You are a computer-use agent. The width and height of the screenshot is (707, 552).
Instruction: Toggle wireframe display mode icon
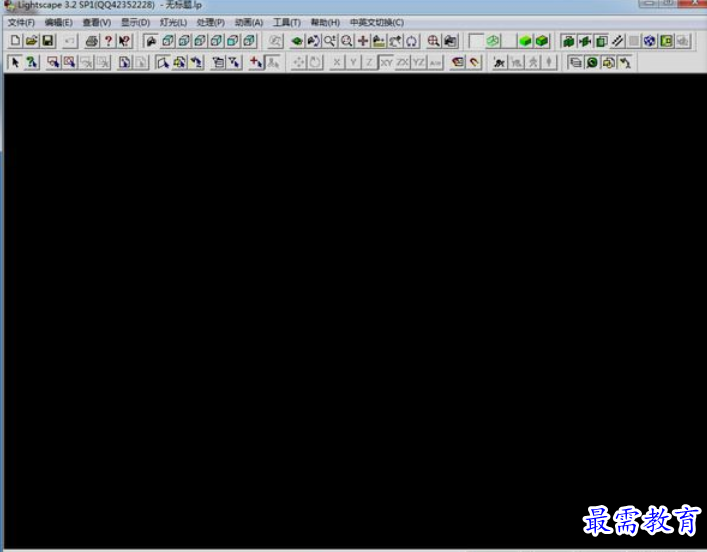click(x=493, y=41)
